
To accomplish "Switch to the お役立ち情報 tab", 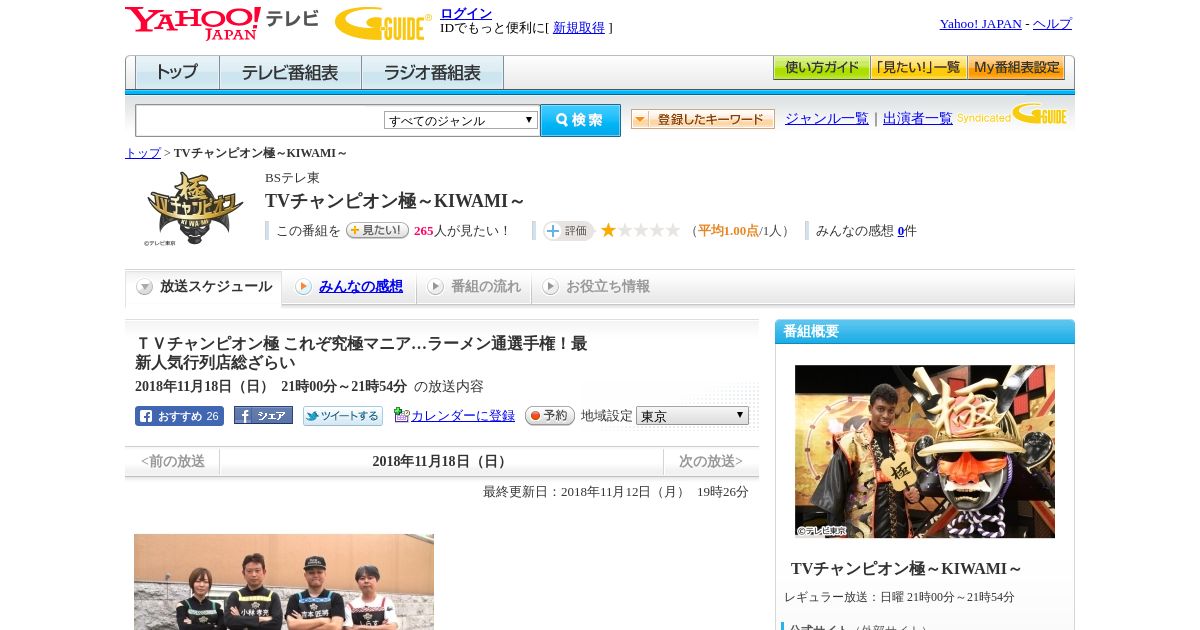I will 596,287.
